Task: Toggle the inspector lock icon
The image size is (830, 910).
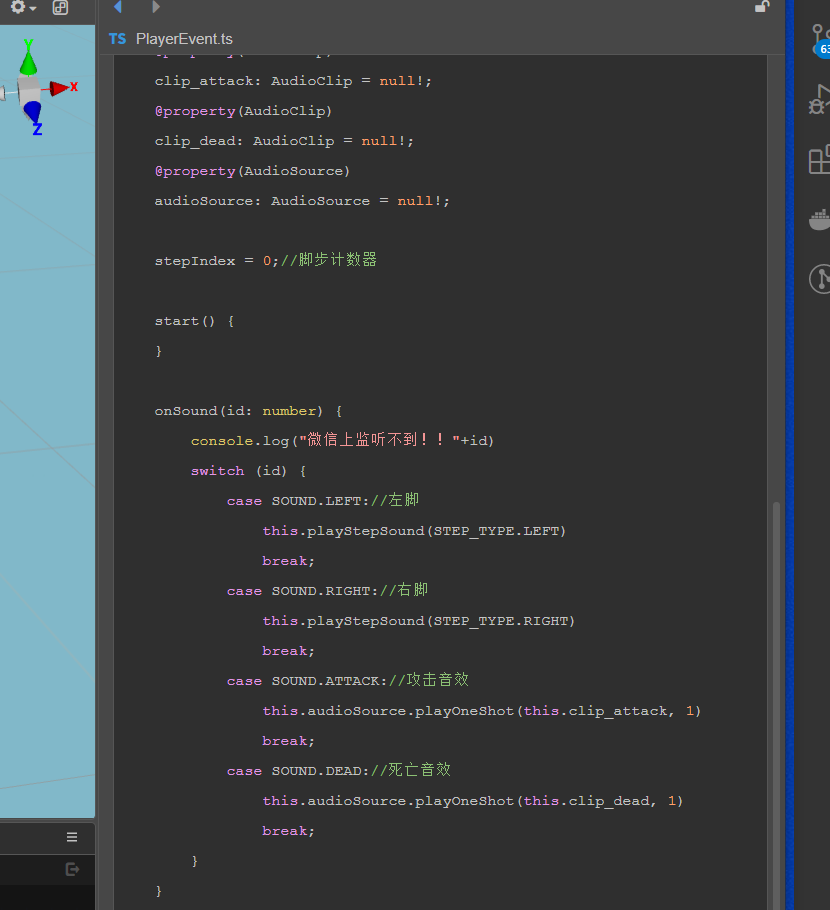Action: (x=762, y=6)
